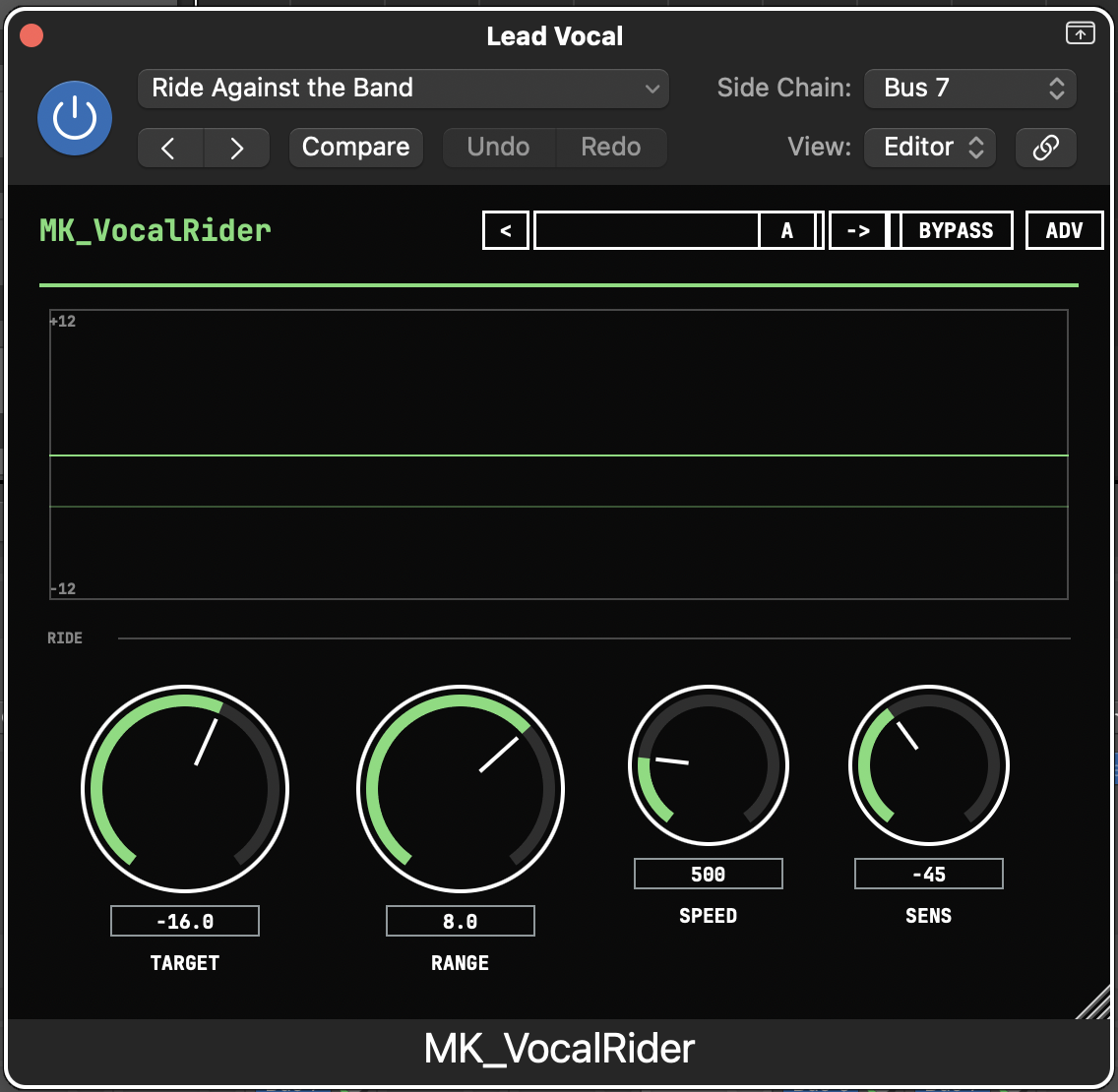Screen dimensions: 1118x1092
Task: Click the -12 graph scale label
Action: pyautogui.click(x=63, y=588)
